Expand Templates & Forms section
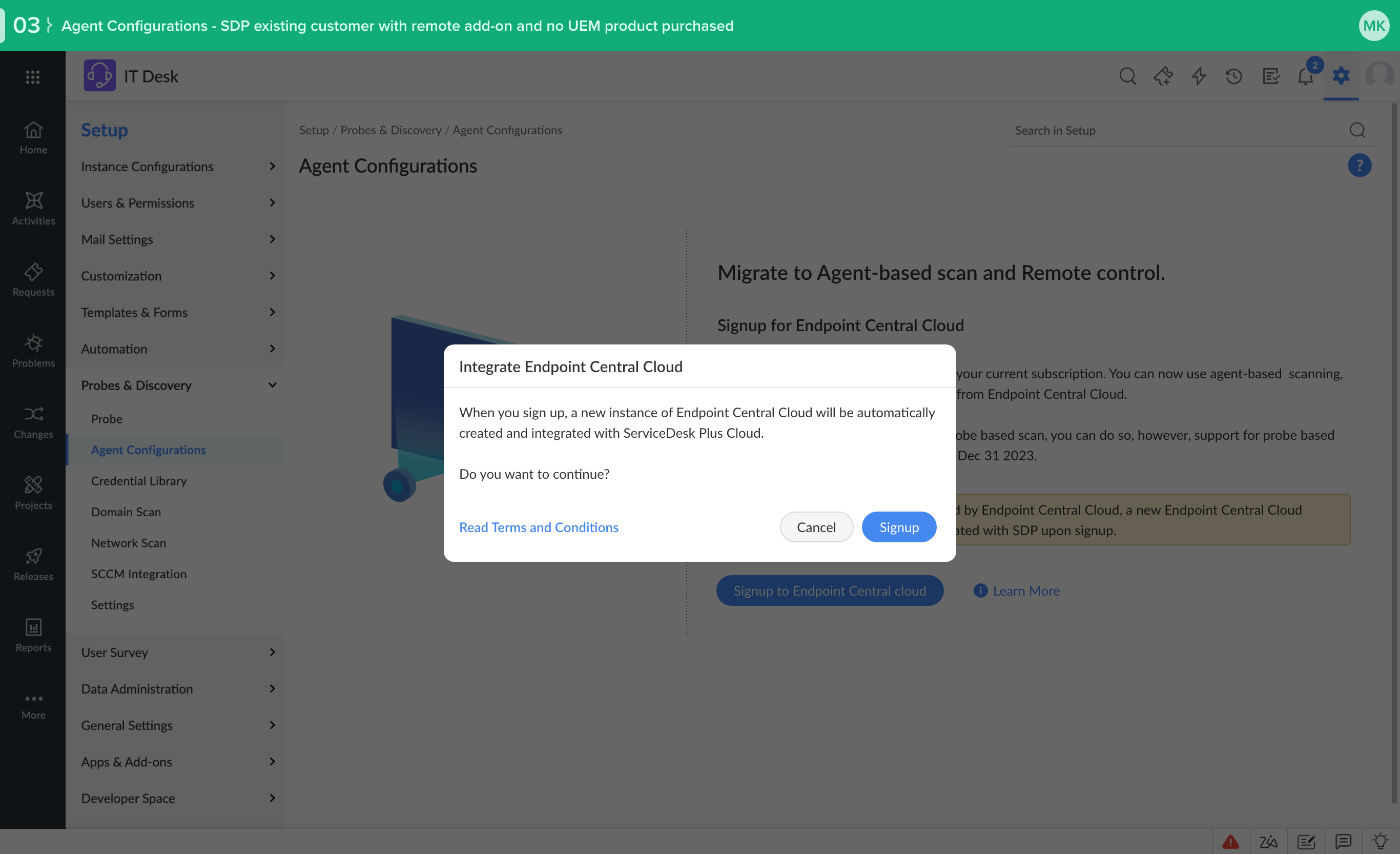The width and height of the screenshot is (1400, 855). [176, 312]
